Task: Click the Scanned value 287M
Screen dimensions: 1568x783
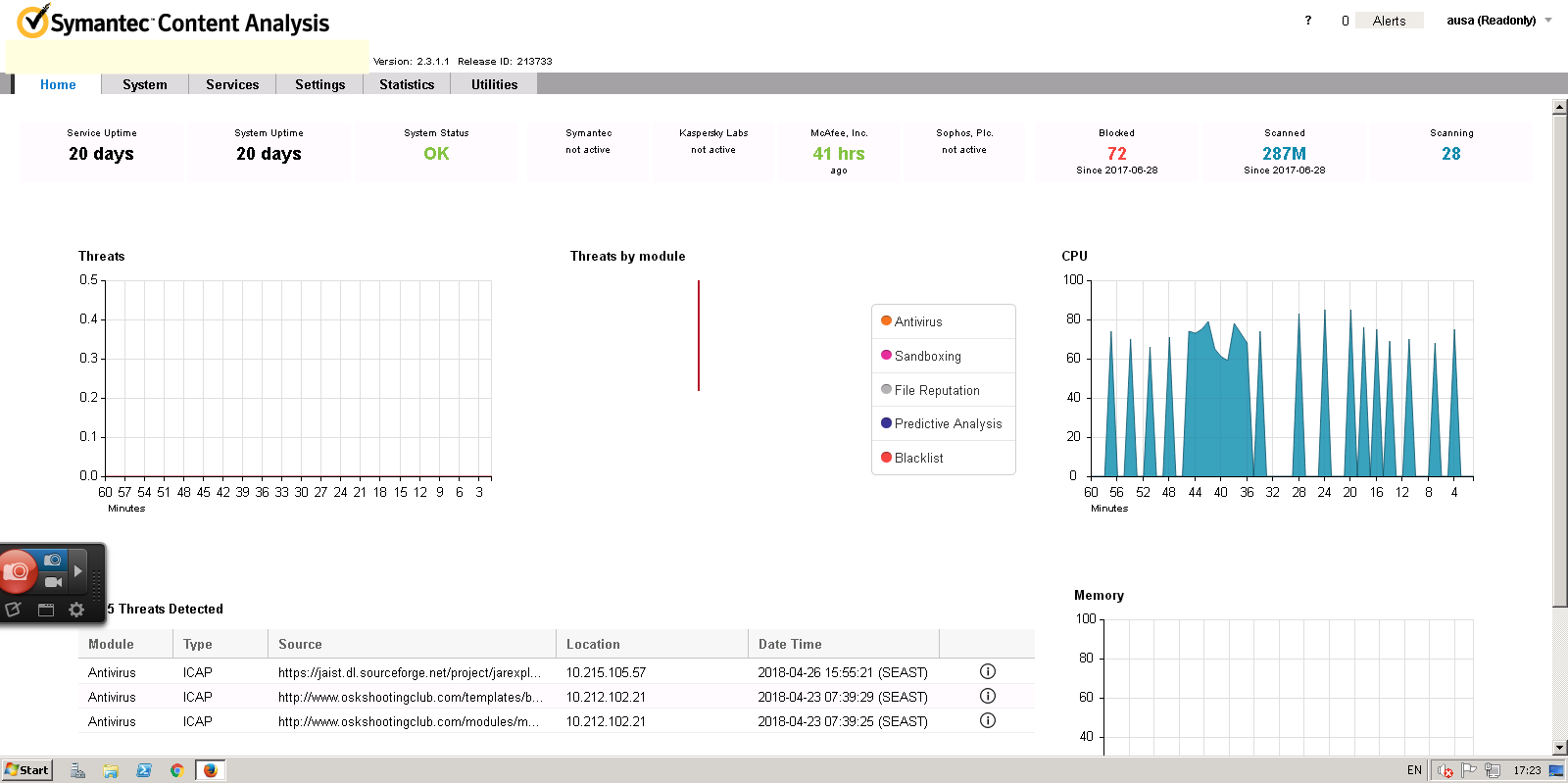Action: 1284,154
